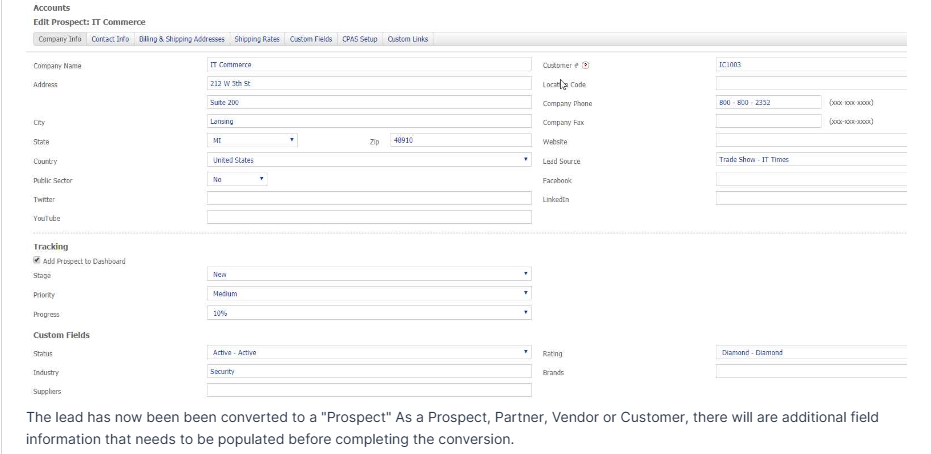Open the Public Sector dropdown
The width and height of the screenshot is (932, 454).
pos(237,179)
